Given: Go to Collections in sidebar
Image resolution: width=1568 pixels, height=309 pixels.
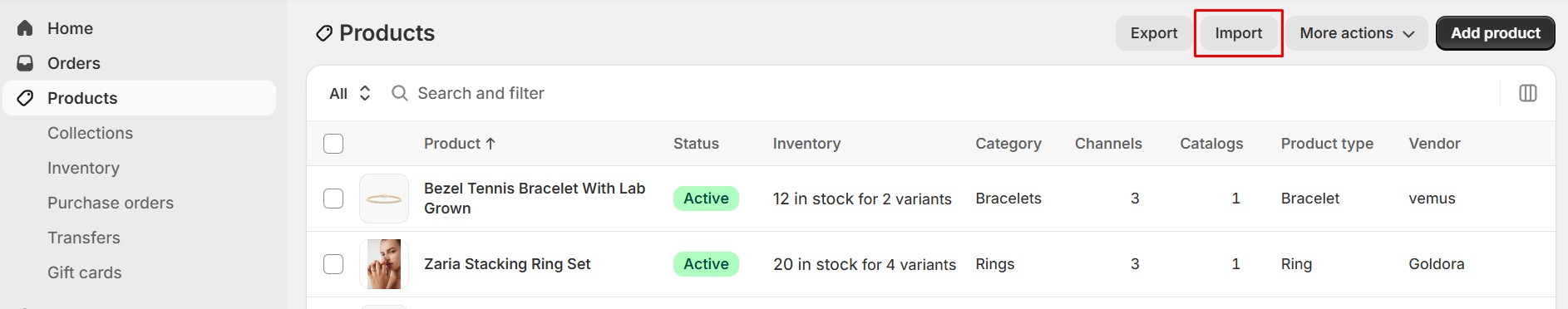Looking at the screenshot, I should (90, 133).
